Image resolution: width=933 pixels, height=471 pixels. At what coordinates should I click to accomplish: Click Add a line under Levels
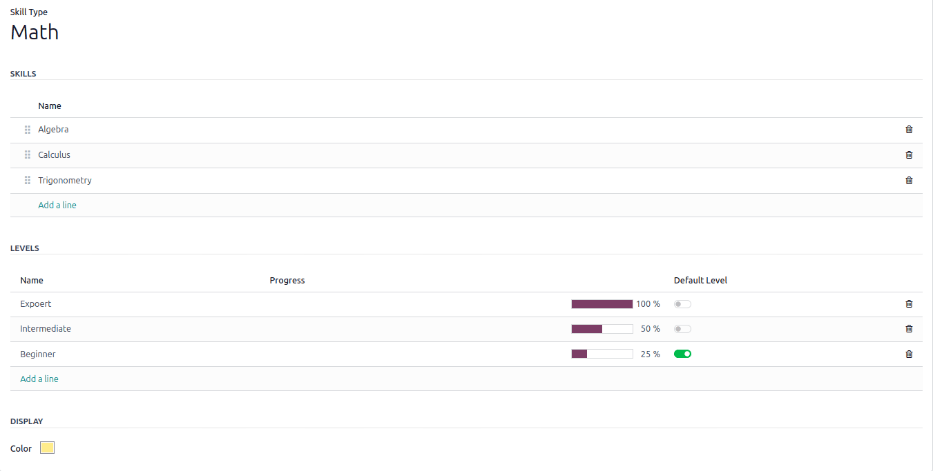pyautogui.click(x=39, y=379)
